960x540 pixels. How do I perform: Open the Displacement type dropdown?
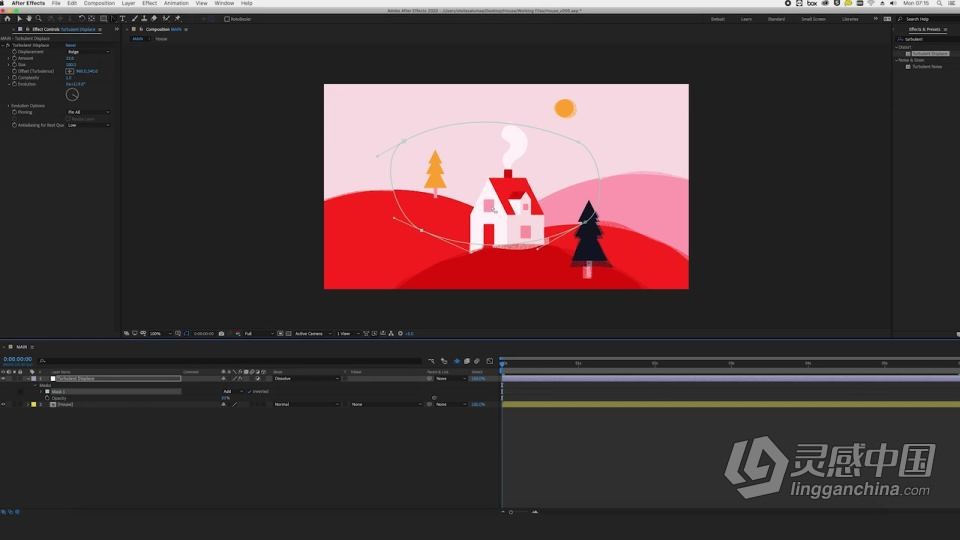click(88, 52)
